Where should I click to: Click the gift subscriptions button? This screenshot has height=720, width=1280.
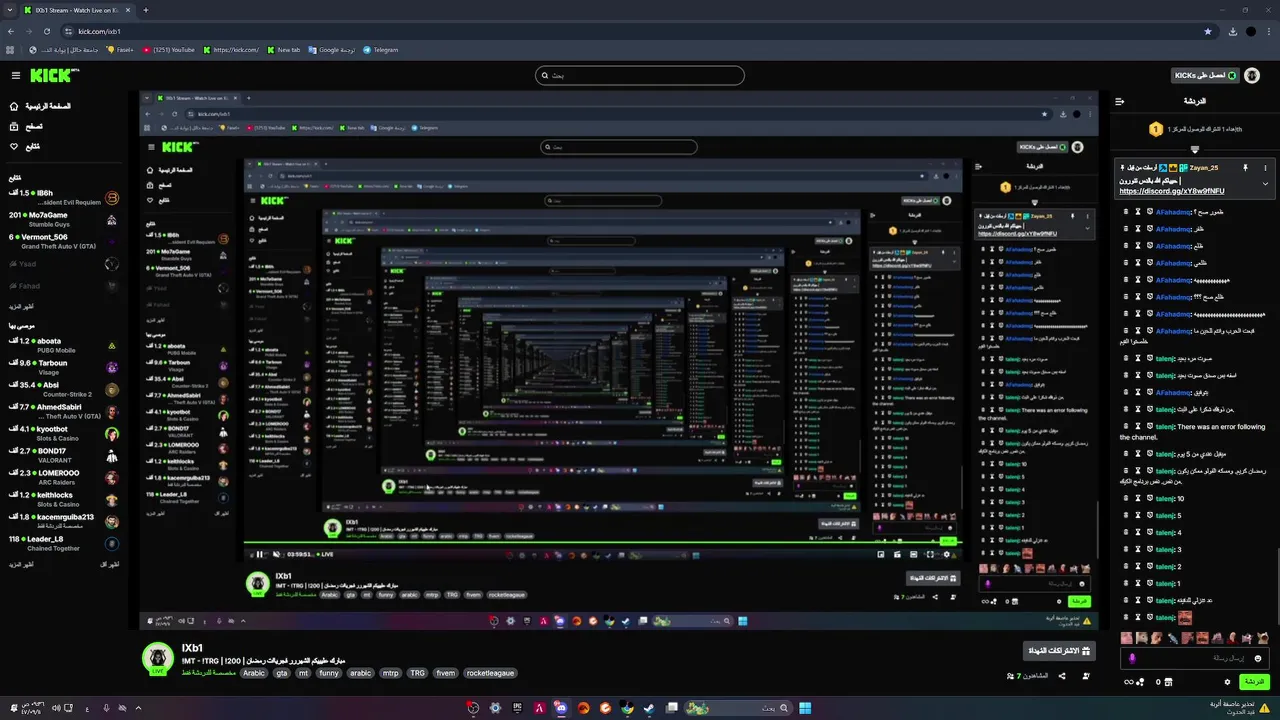pyautogui.click(x=1060, y=651)
